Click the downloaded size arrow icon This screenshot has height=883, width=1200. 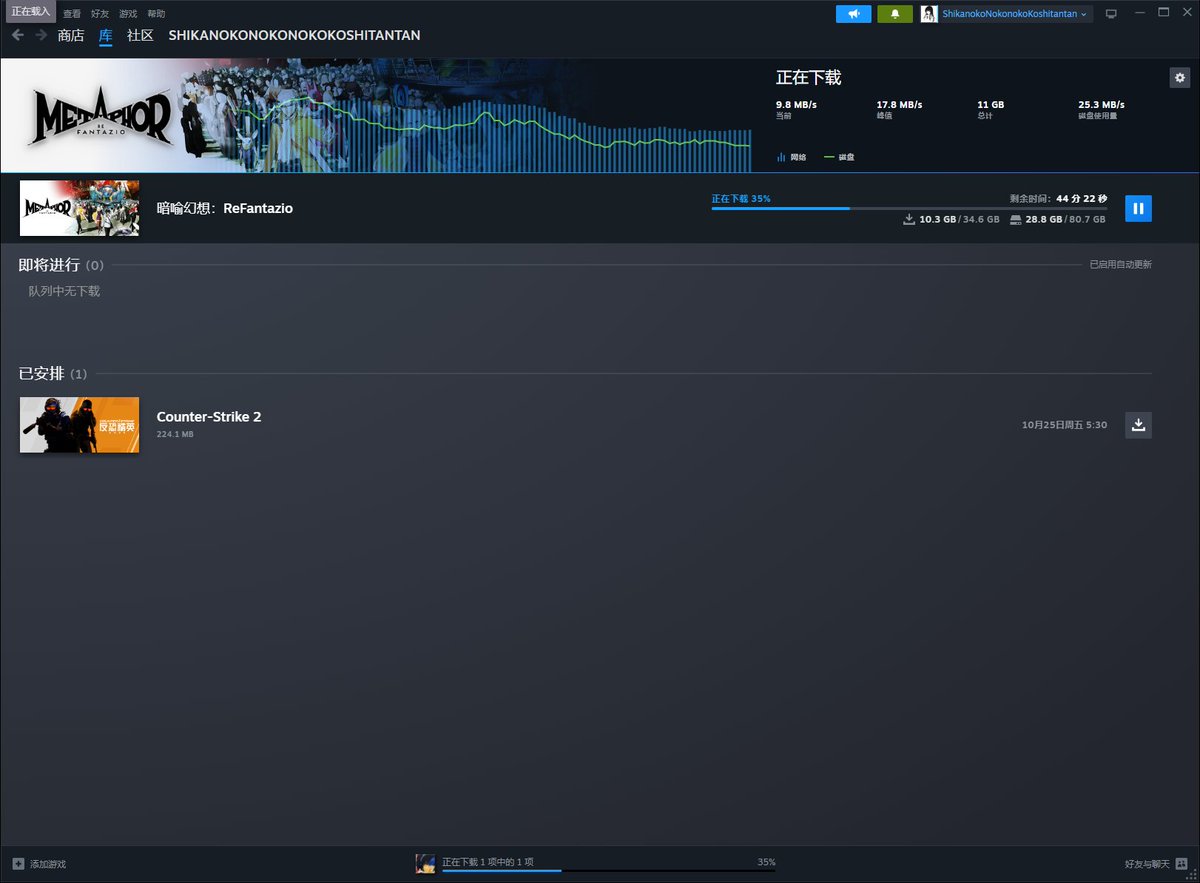click(x=909, y=219)
